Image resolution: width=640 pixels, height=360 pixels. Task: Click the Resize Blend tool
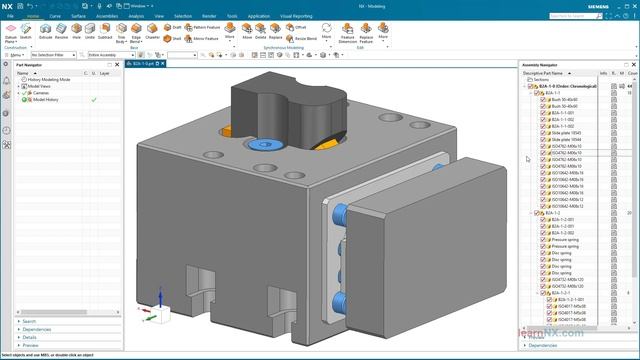(301, 38)
